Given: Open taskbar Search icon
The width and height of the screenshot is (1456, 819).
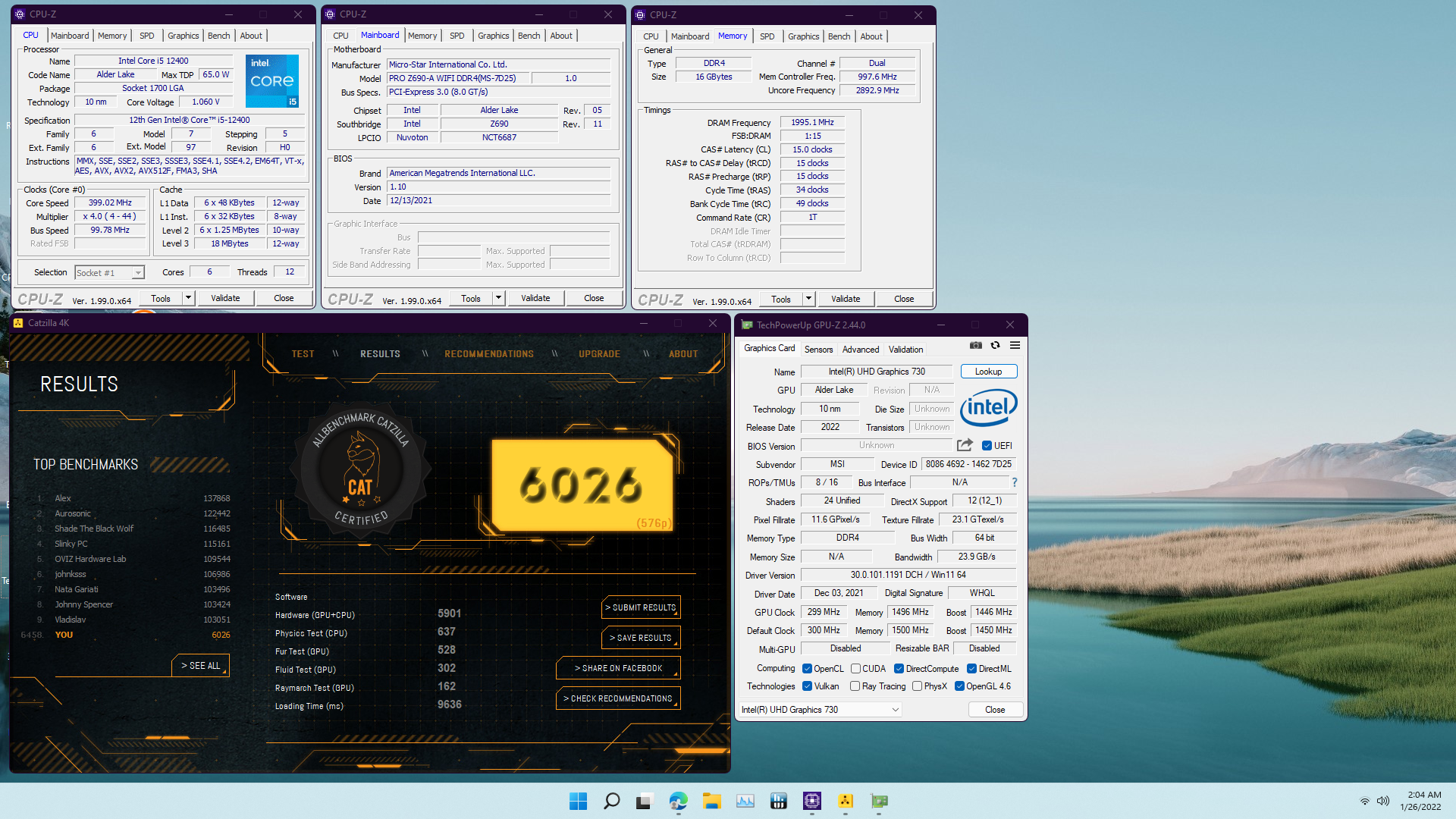Looking at the screenshot, I should (x=611, y=801).
